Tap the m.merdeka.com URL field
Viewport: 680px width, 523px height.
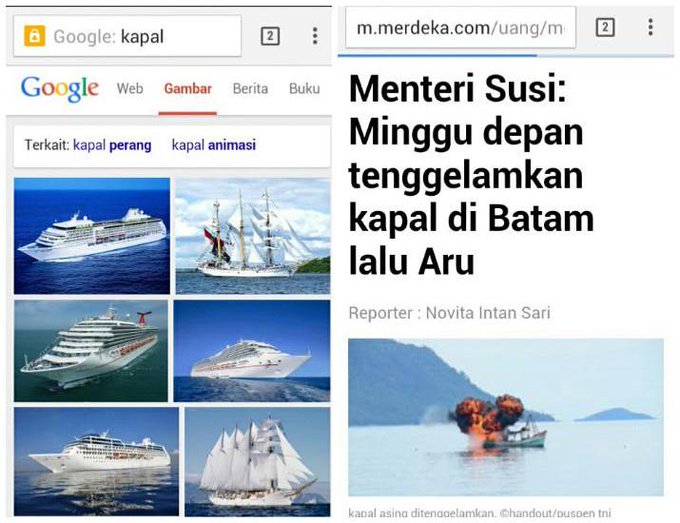461,28
